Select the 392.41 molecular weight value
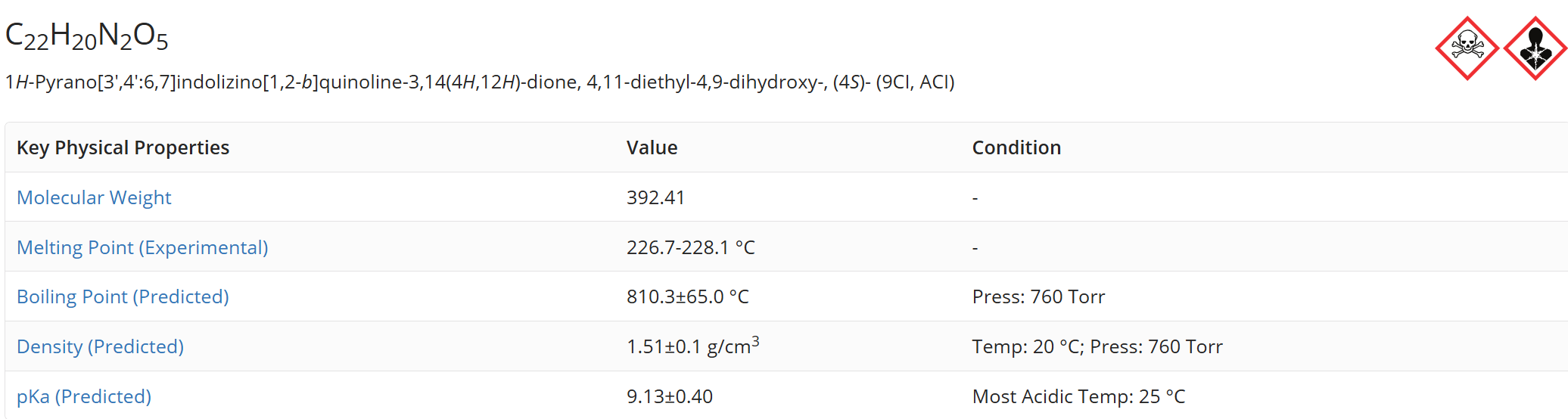Screen dimensions: 1568x419 click(655, 197)
